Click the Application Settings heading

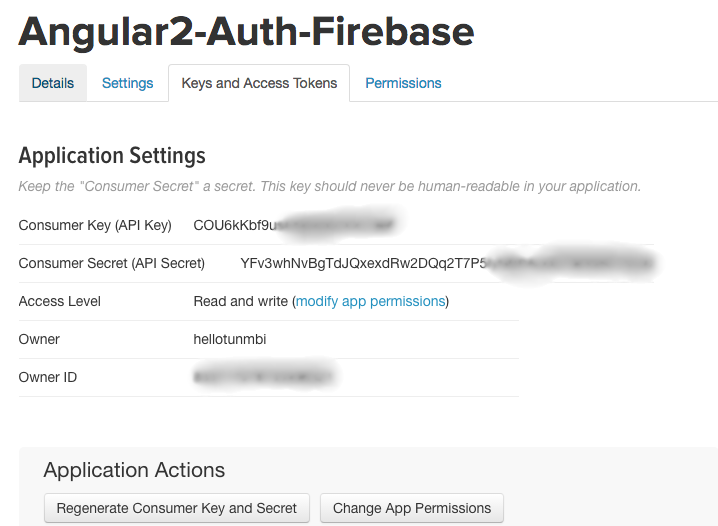(x=112, y=156)
